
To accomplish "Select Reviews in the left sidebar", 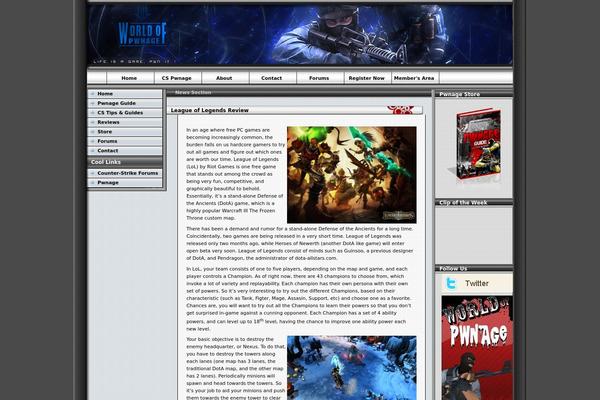I will point(125,122).
